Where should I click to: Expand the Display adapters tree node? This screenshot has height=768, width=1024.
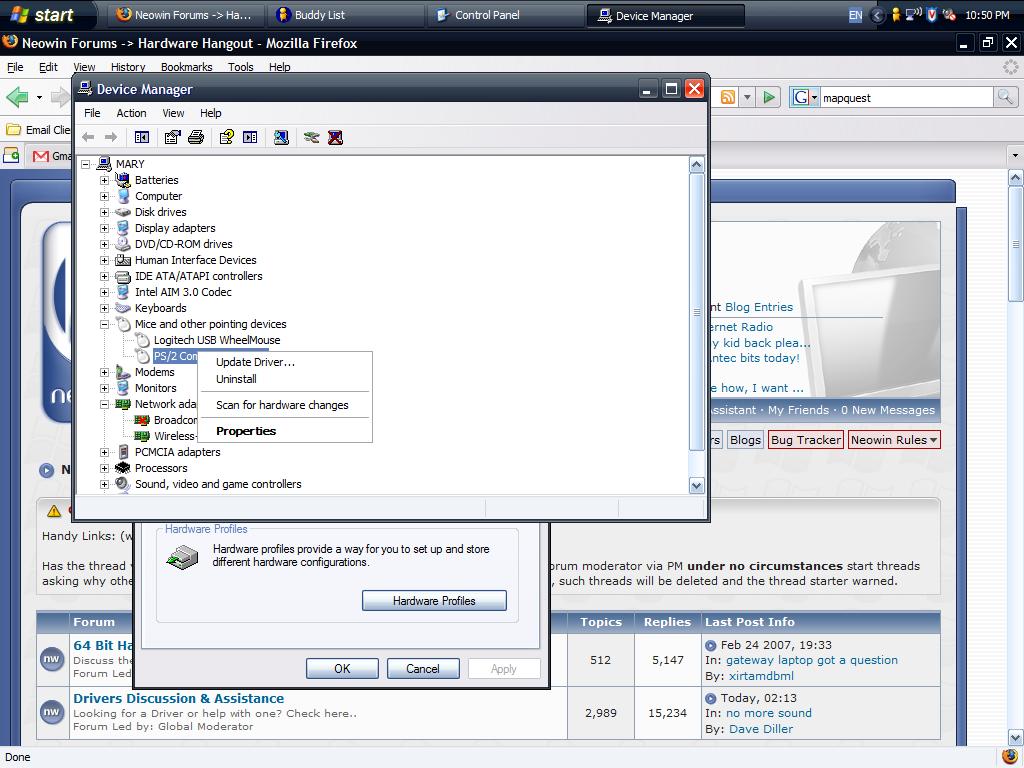point(104,228)
